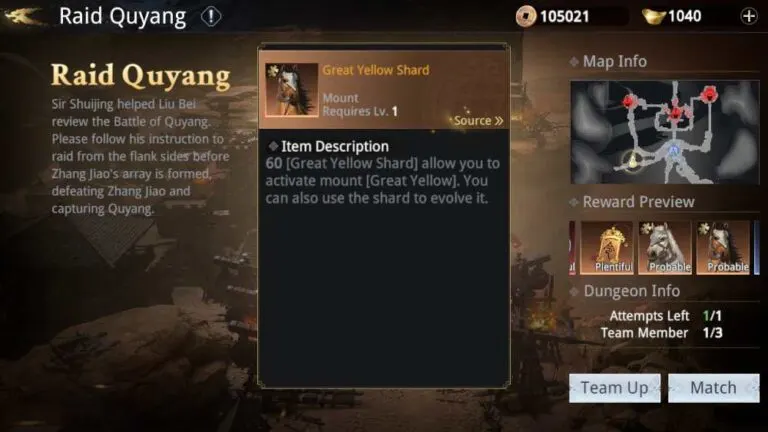768x432 pixels.
Task: Open the exclamation info icon beside Raid Quyang
Action: 211,17
